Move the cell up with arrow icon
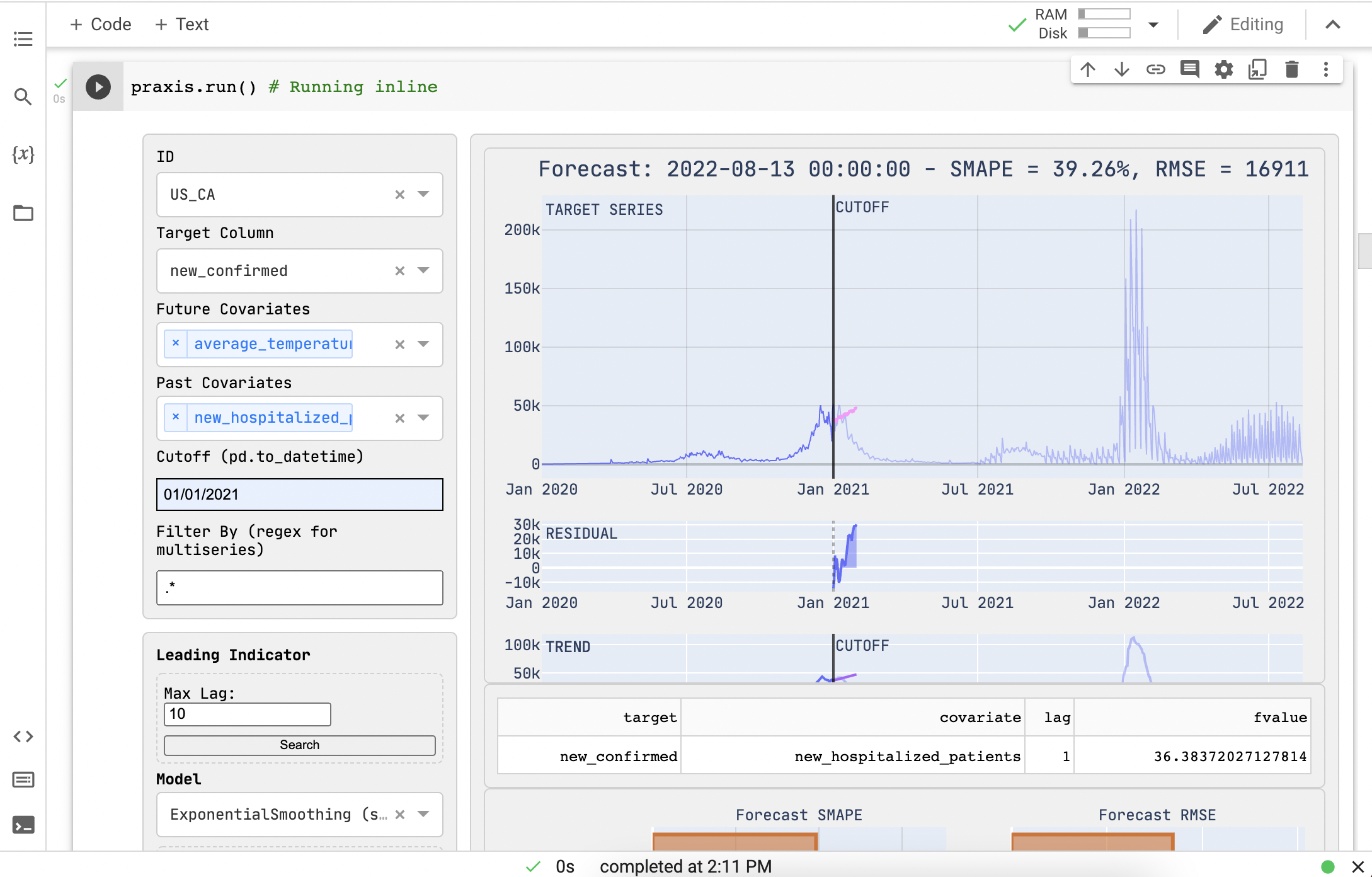1372x877 pixels. point(1088,69)
